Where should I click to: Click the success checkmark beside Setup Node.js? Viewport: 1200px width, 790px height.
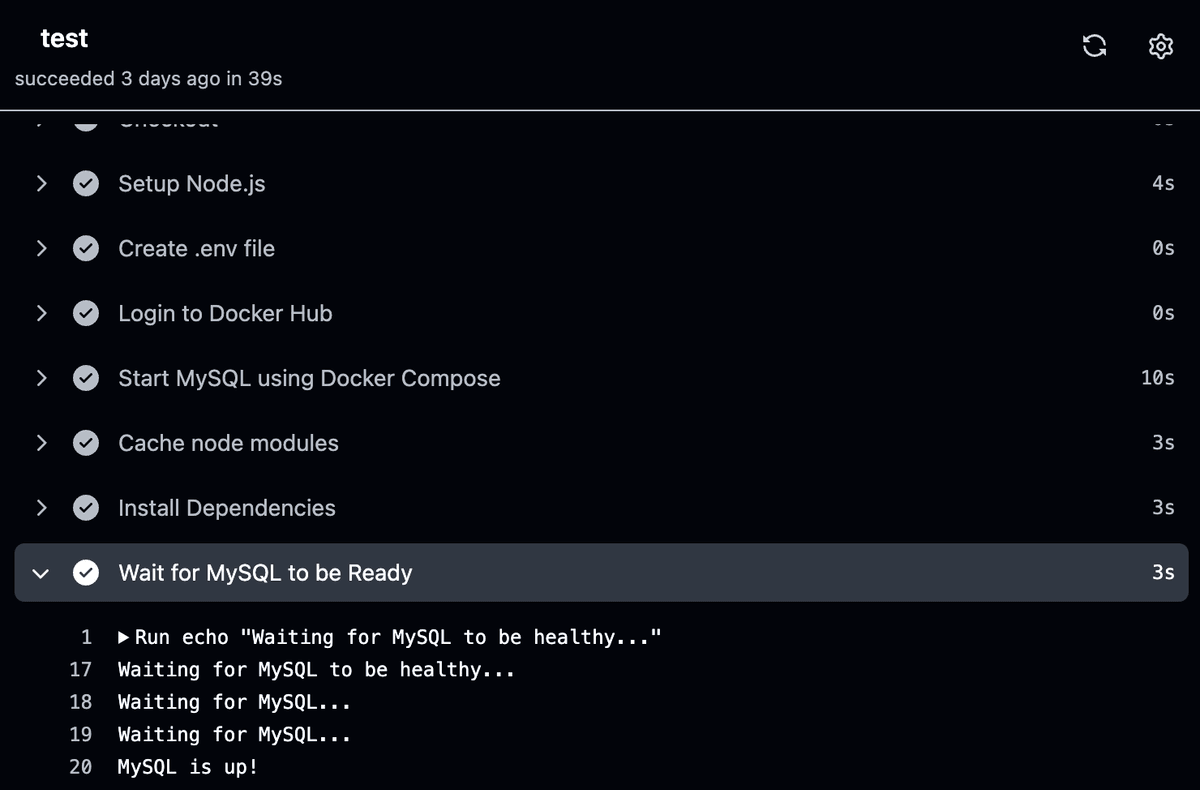[86, 183]
